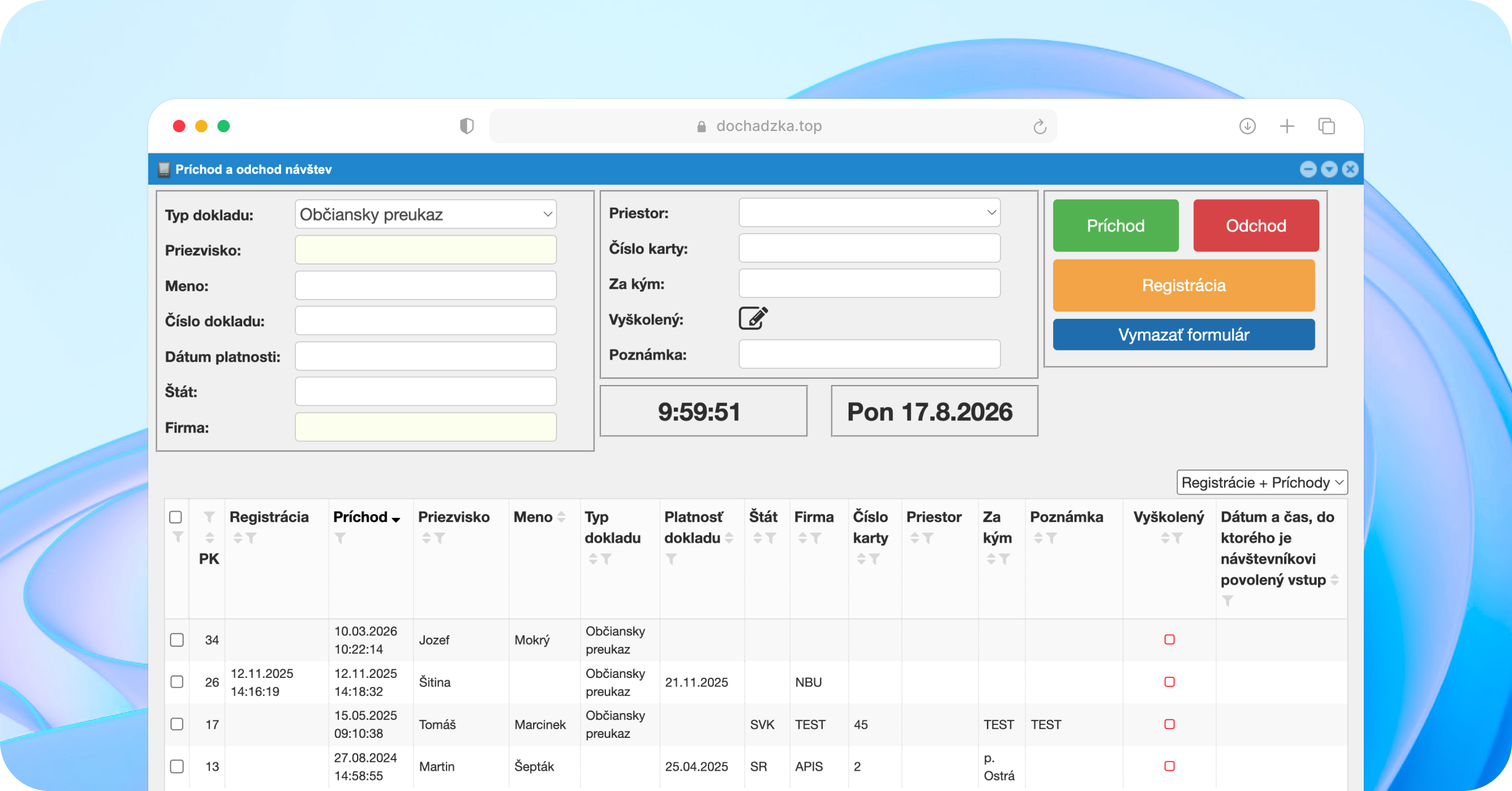Click the Firma input field

(426, 428)
